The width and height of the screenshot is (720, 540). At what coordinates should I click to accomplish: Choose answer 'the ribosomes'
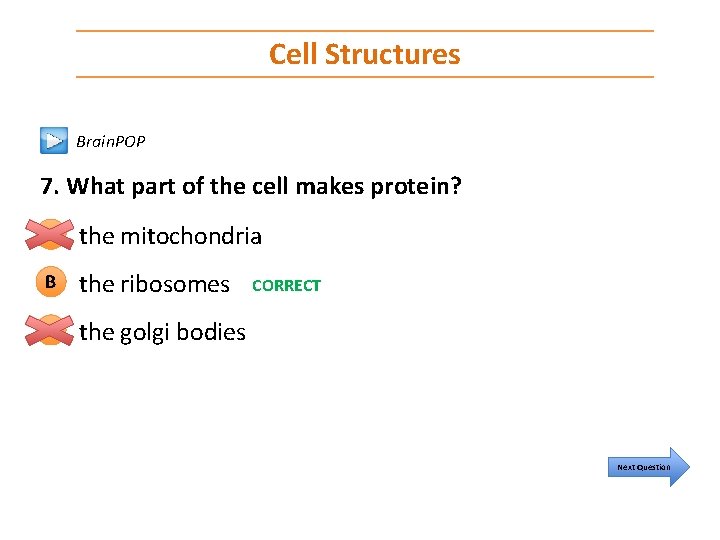click(x=154, y=284)
